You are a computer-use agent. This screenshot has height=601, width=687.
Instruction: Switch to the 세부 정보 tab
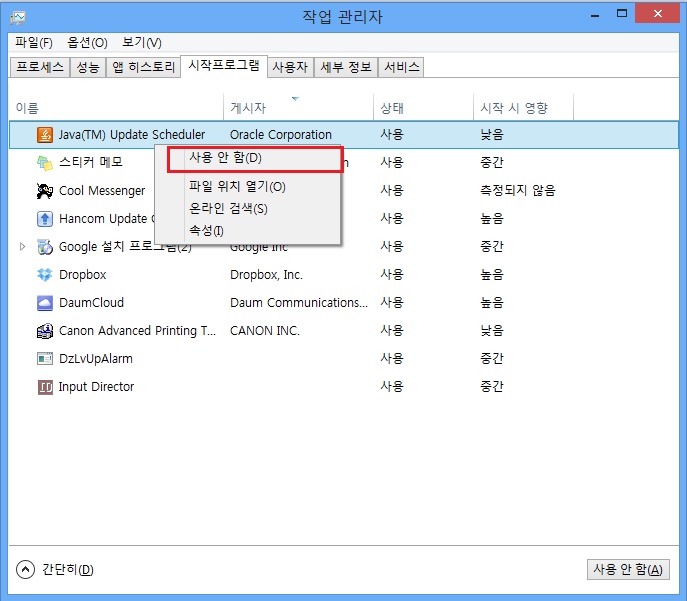click(346, 67)
